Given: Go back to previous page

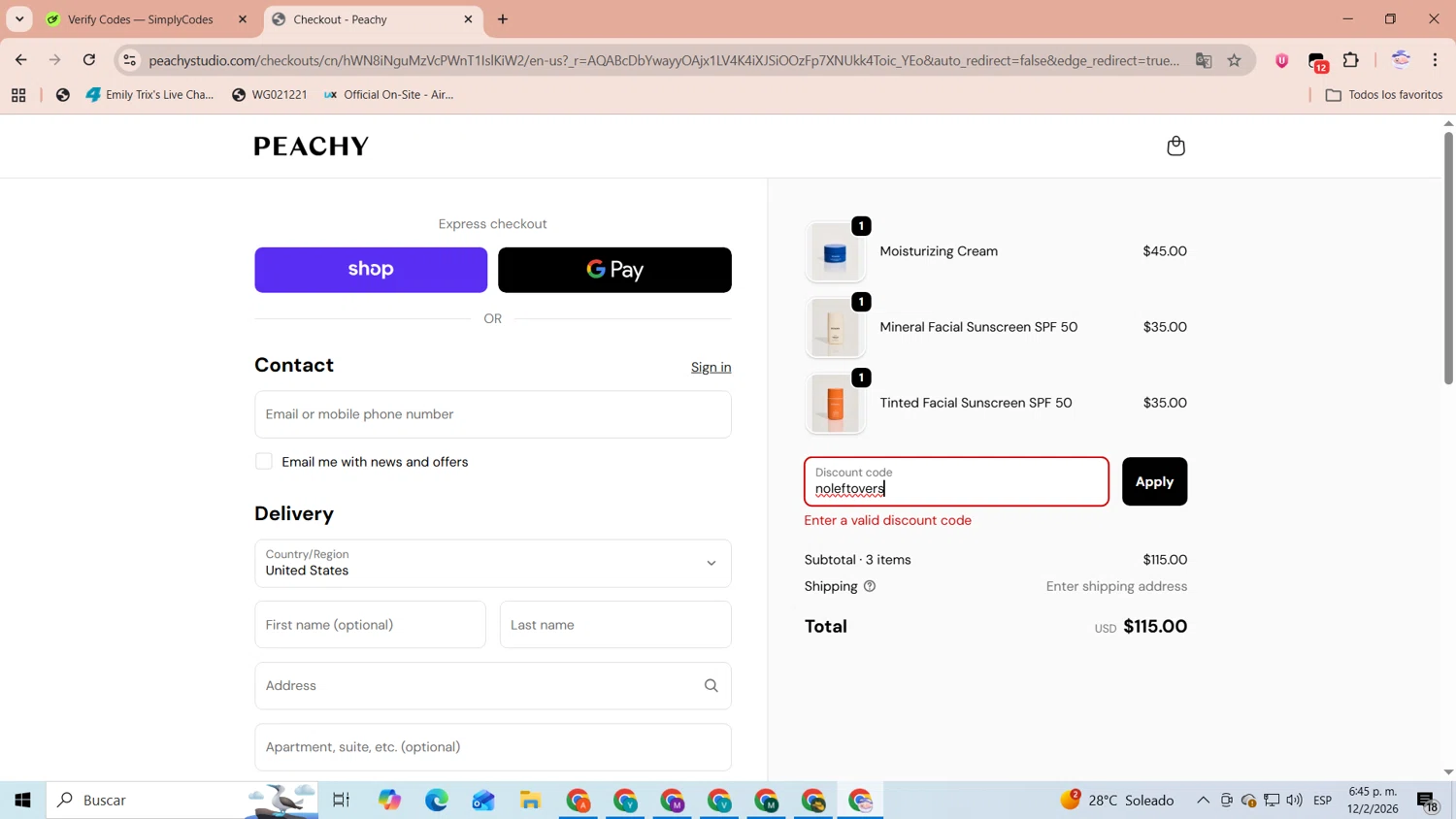Looking at the screenshot, I should tap(21, 60).
